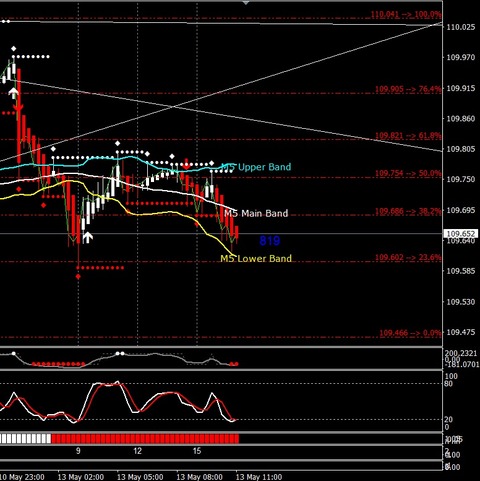
Task: Click the 13 May 02:00 time label
Action: coord(81,477)
